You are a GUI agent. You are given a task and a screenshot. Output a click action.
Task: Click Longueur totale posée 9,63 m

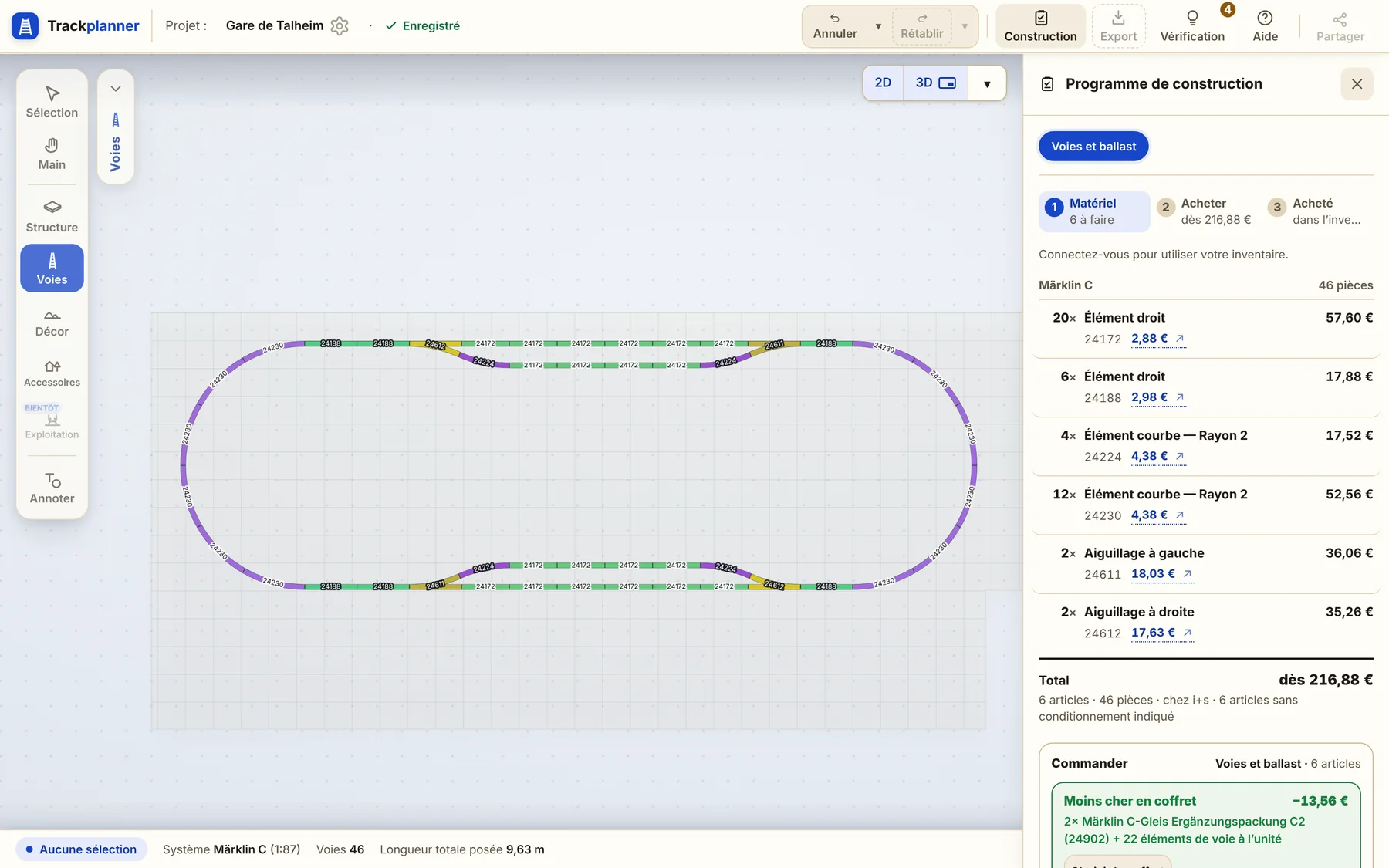point(462,849)
